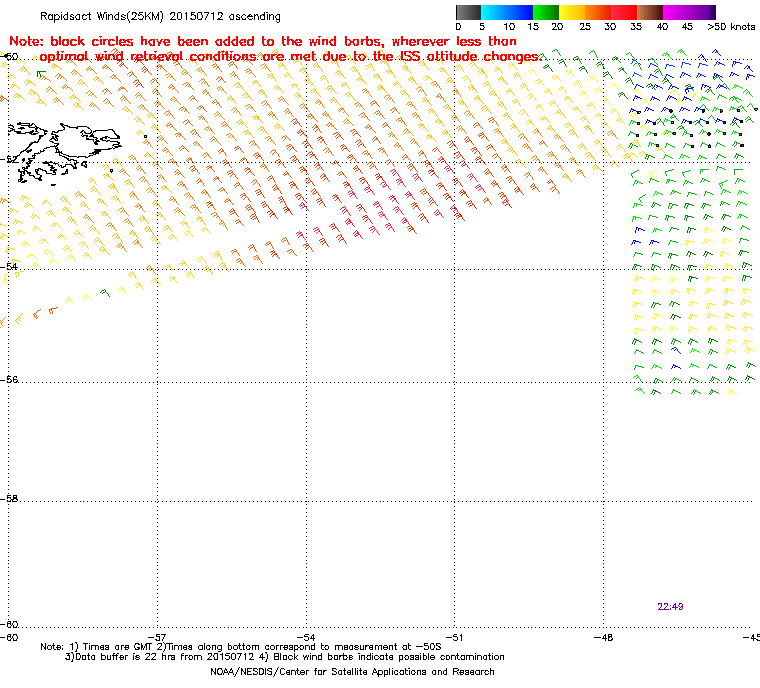760x688 pixels.
Task: Click the '-54' longitude label on bottom axis
Action: [306, 637]
